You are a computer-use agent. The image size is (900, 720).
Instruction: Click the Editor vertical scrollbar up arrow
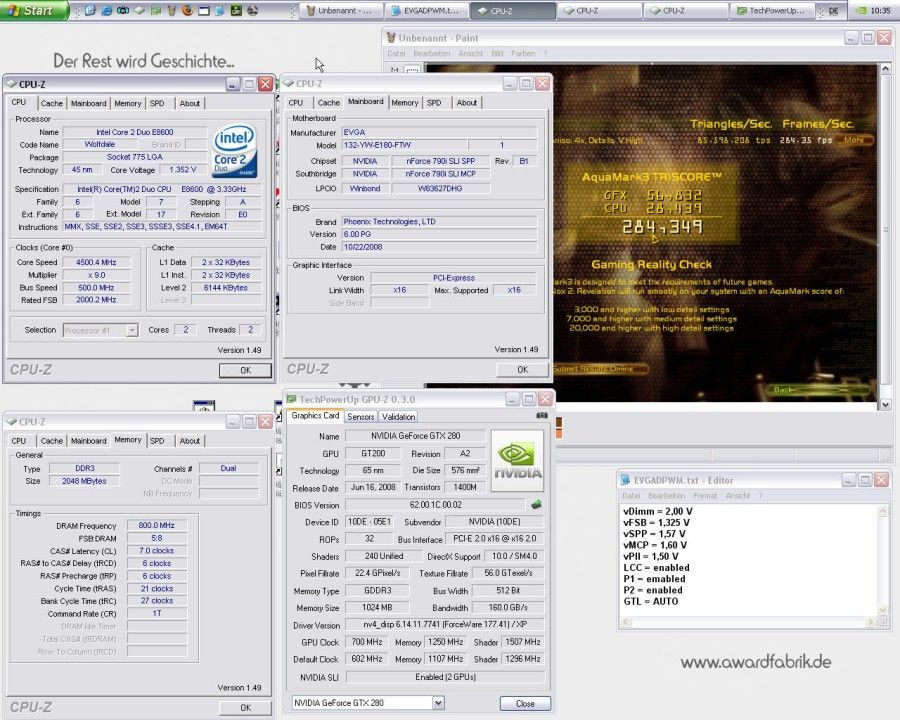884,510
